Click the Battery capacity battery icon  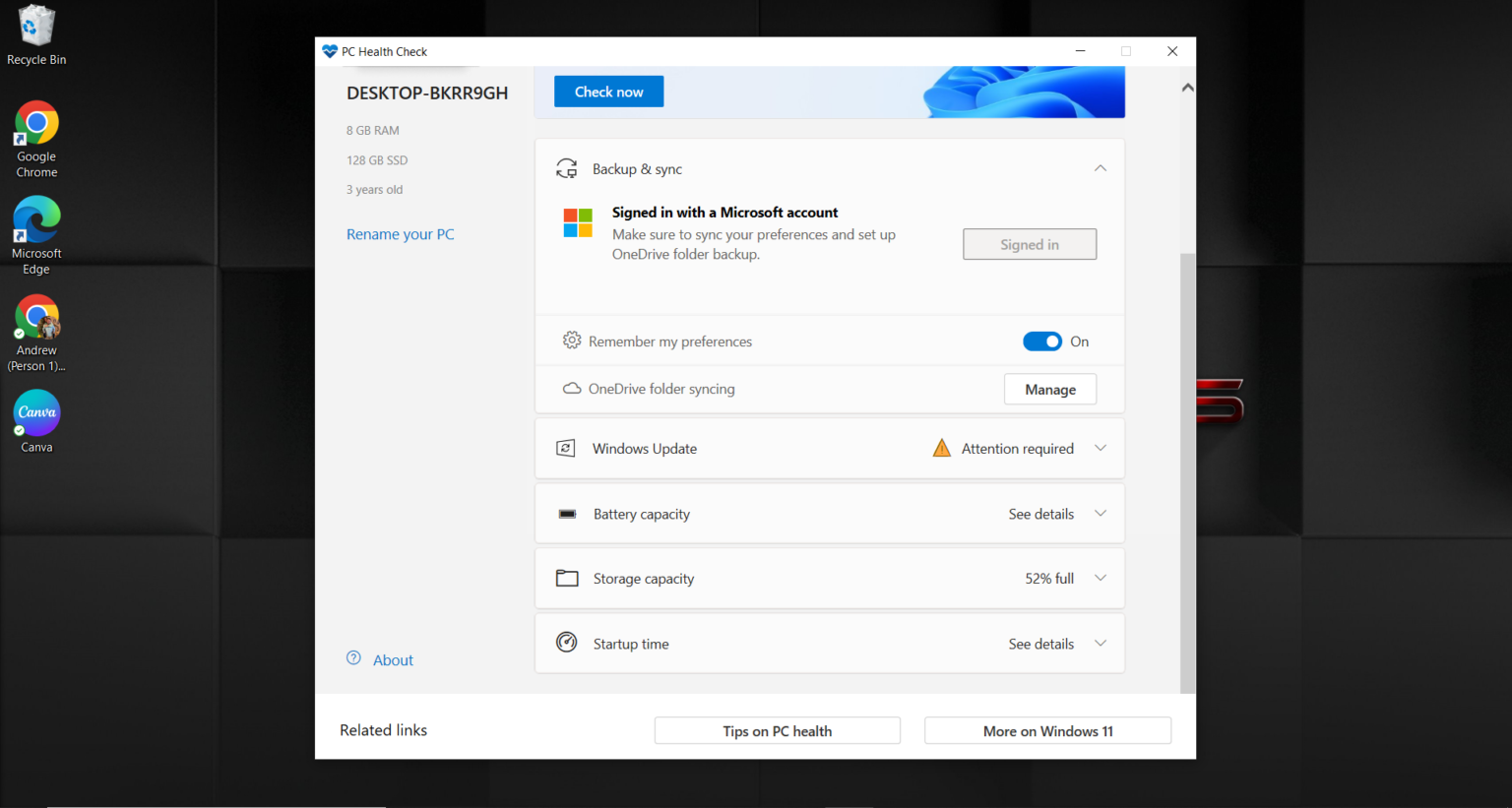(x=567, y=514)
